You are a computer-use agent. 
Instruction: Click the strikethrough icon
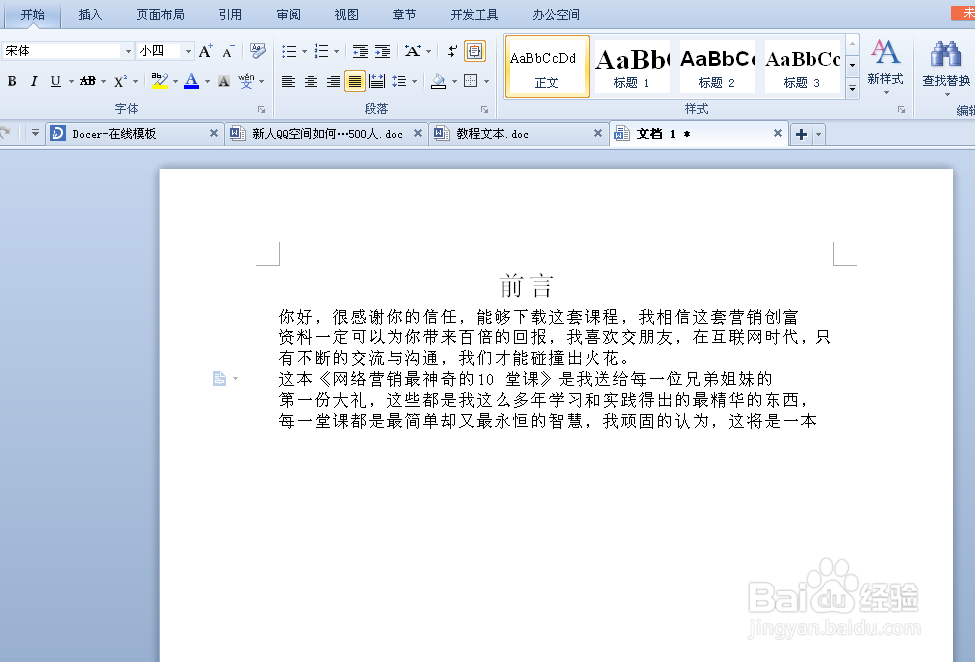click(x=88, y=81)
